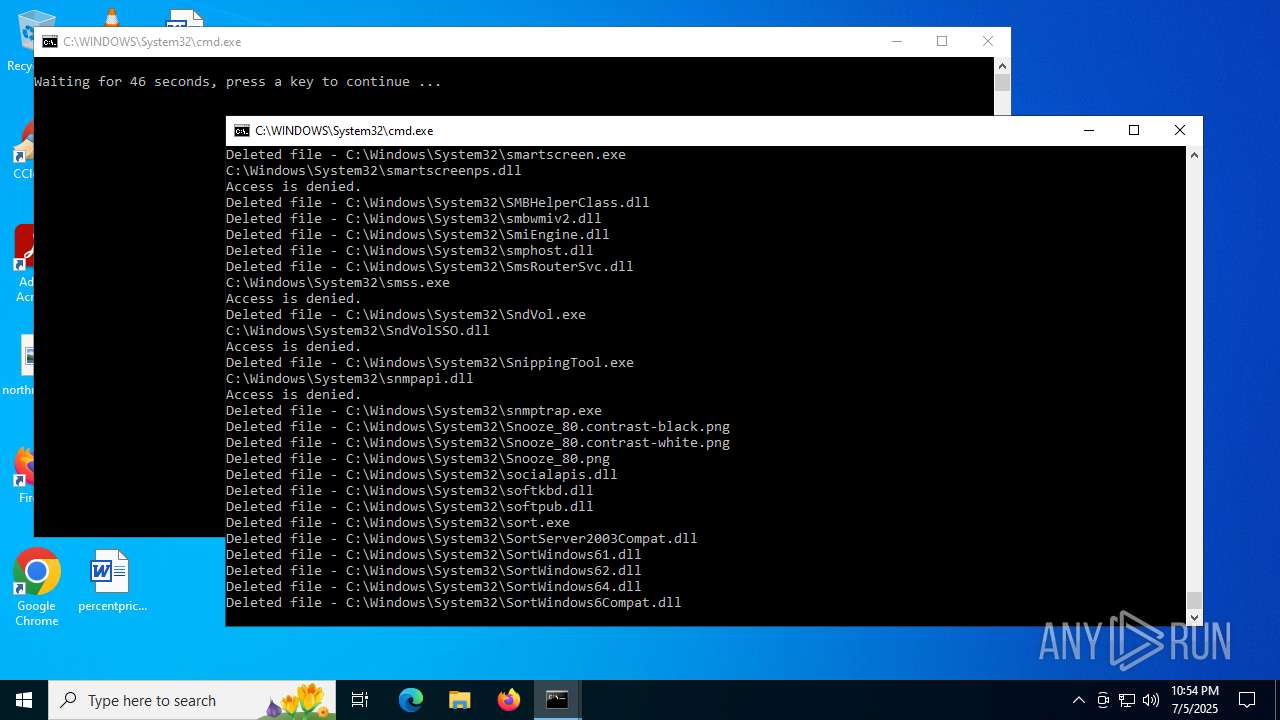The image size is (1280, 720).
Task: Open the Windows Start menu
Action: 24,700
